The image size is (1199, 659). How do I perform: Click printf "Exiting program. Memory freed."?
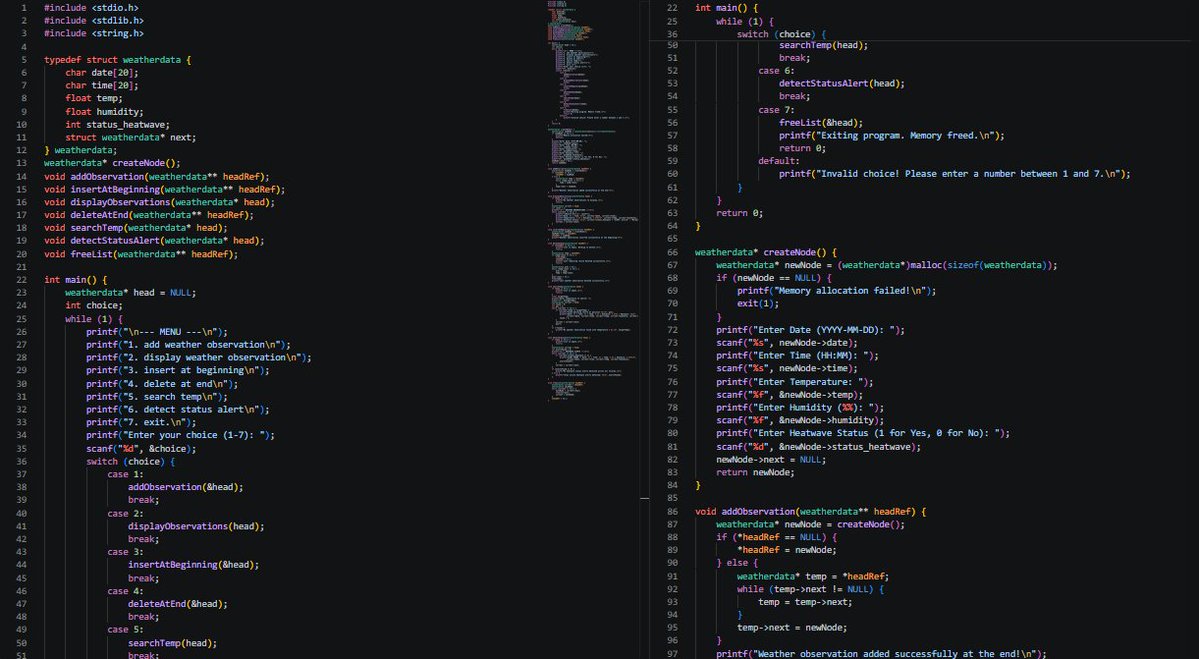[892, 136]
